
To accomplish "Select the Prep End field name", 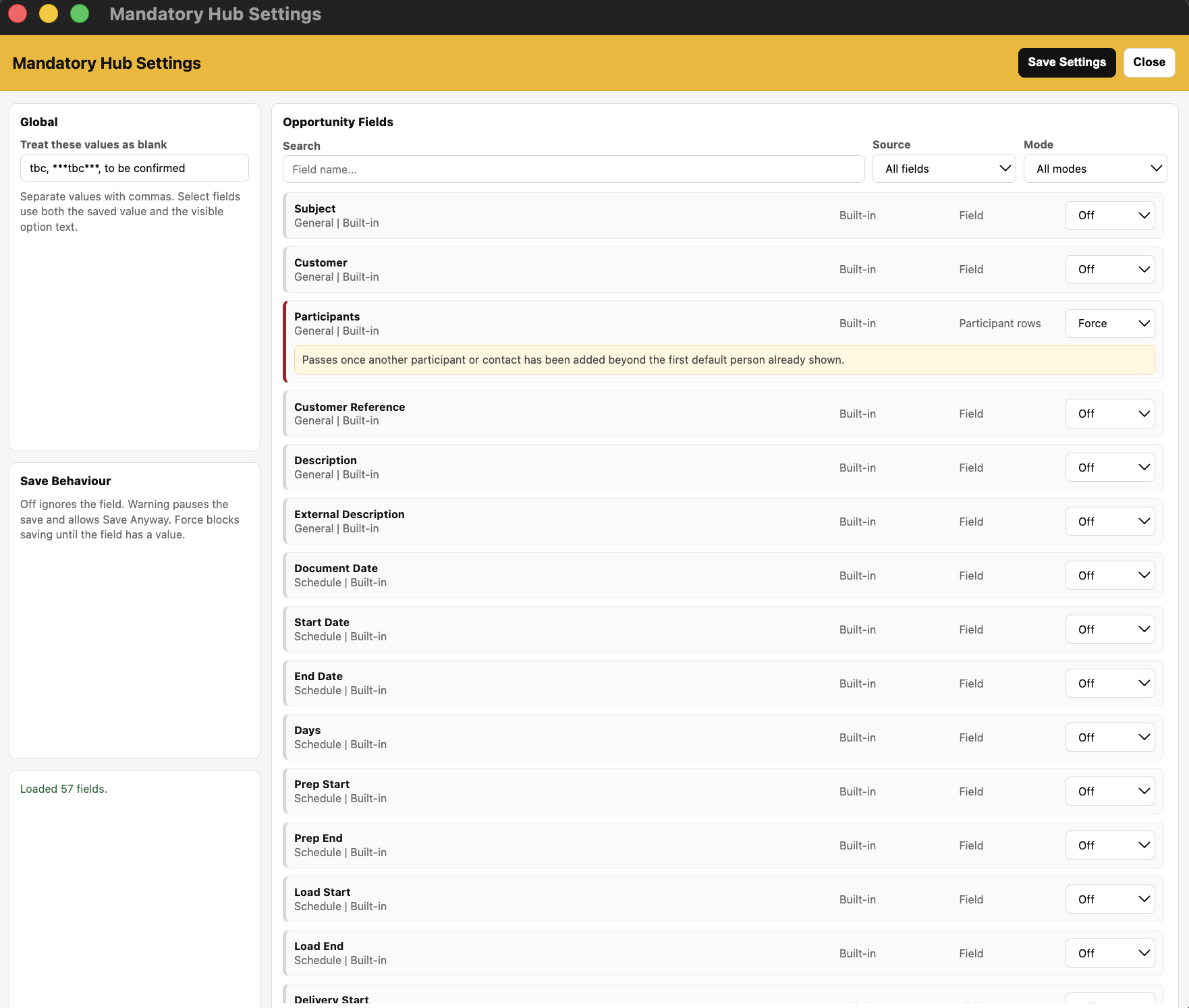I will point(318,838).
